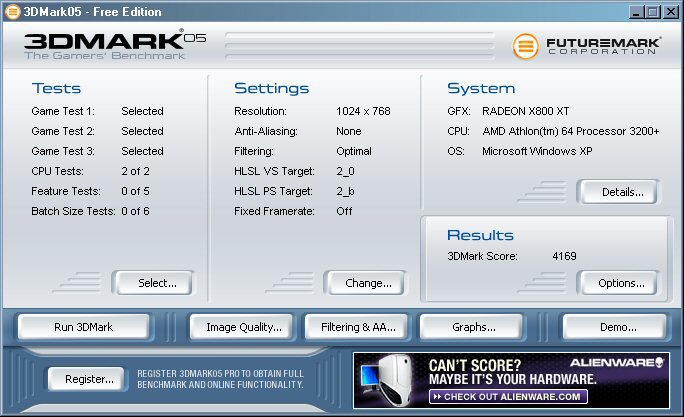
Task: Open the Image Quality tool
Action: tap(241, 327)
